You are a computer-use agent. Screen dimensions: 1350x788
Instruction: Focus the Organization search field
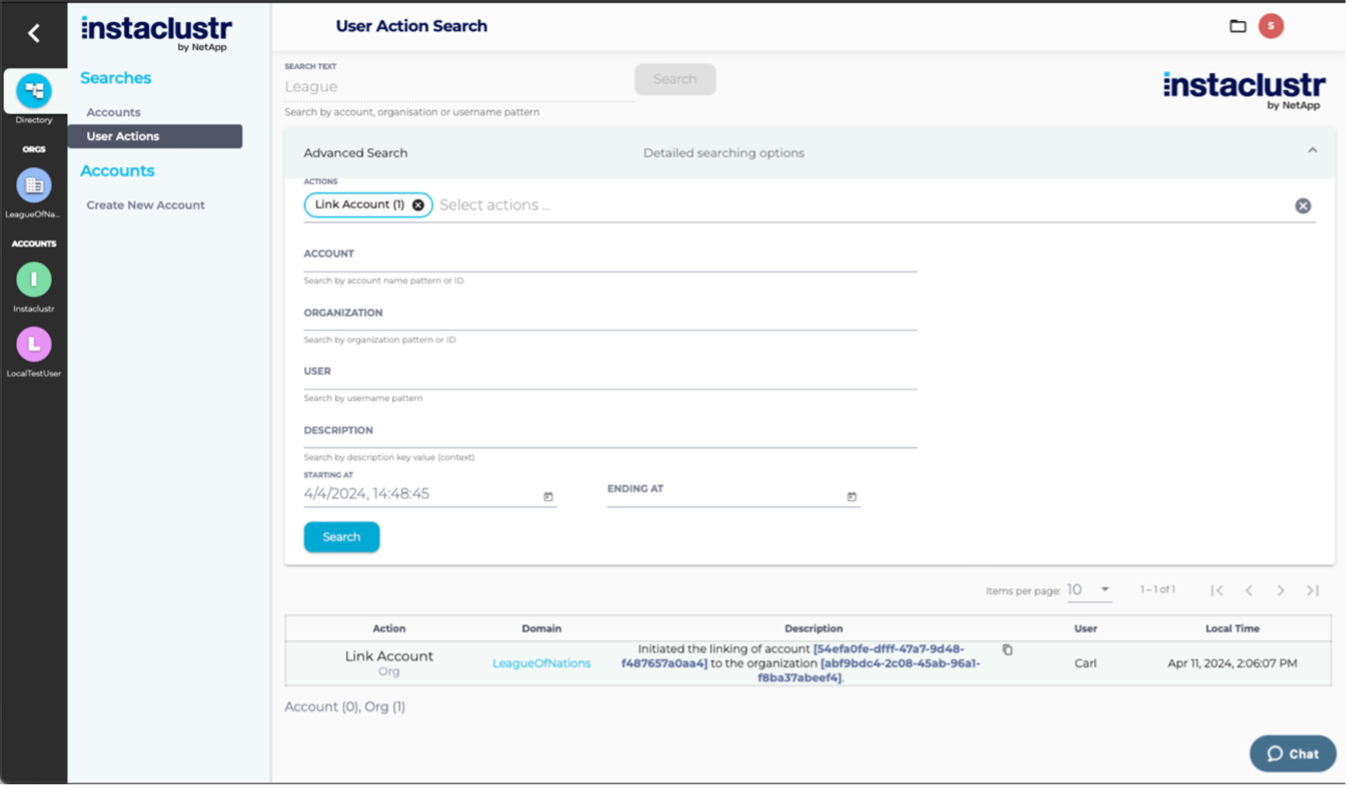pos(610,319)
